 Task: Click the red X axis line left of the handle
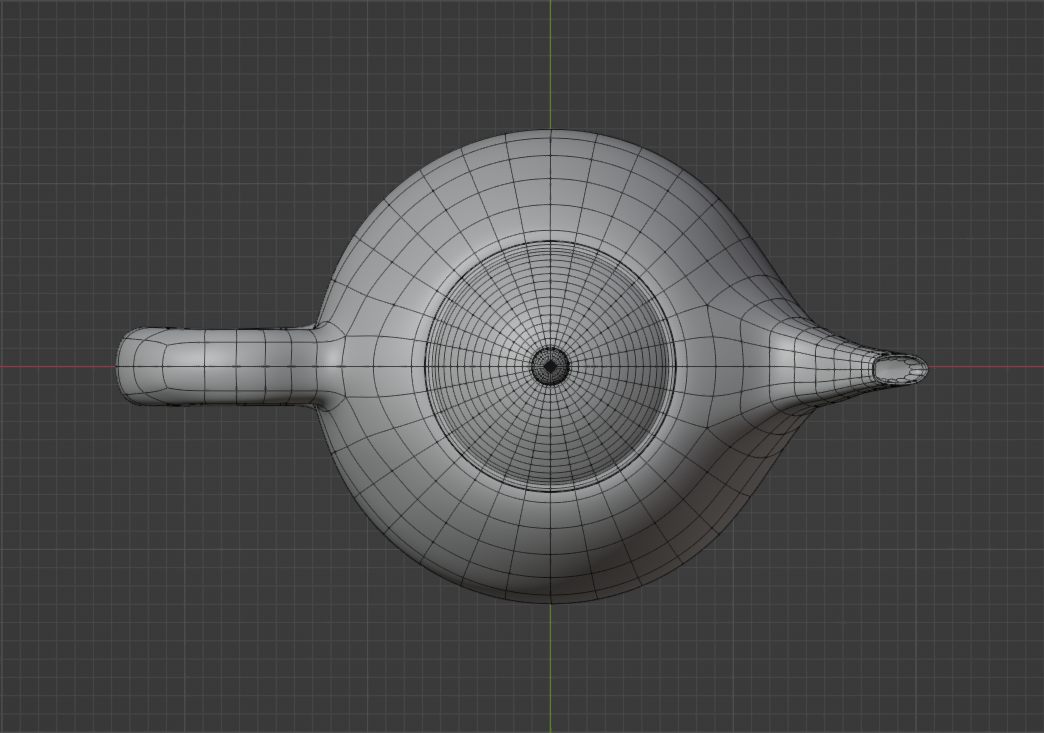click(x=60, y=368)
